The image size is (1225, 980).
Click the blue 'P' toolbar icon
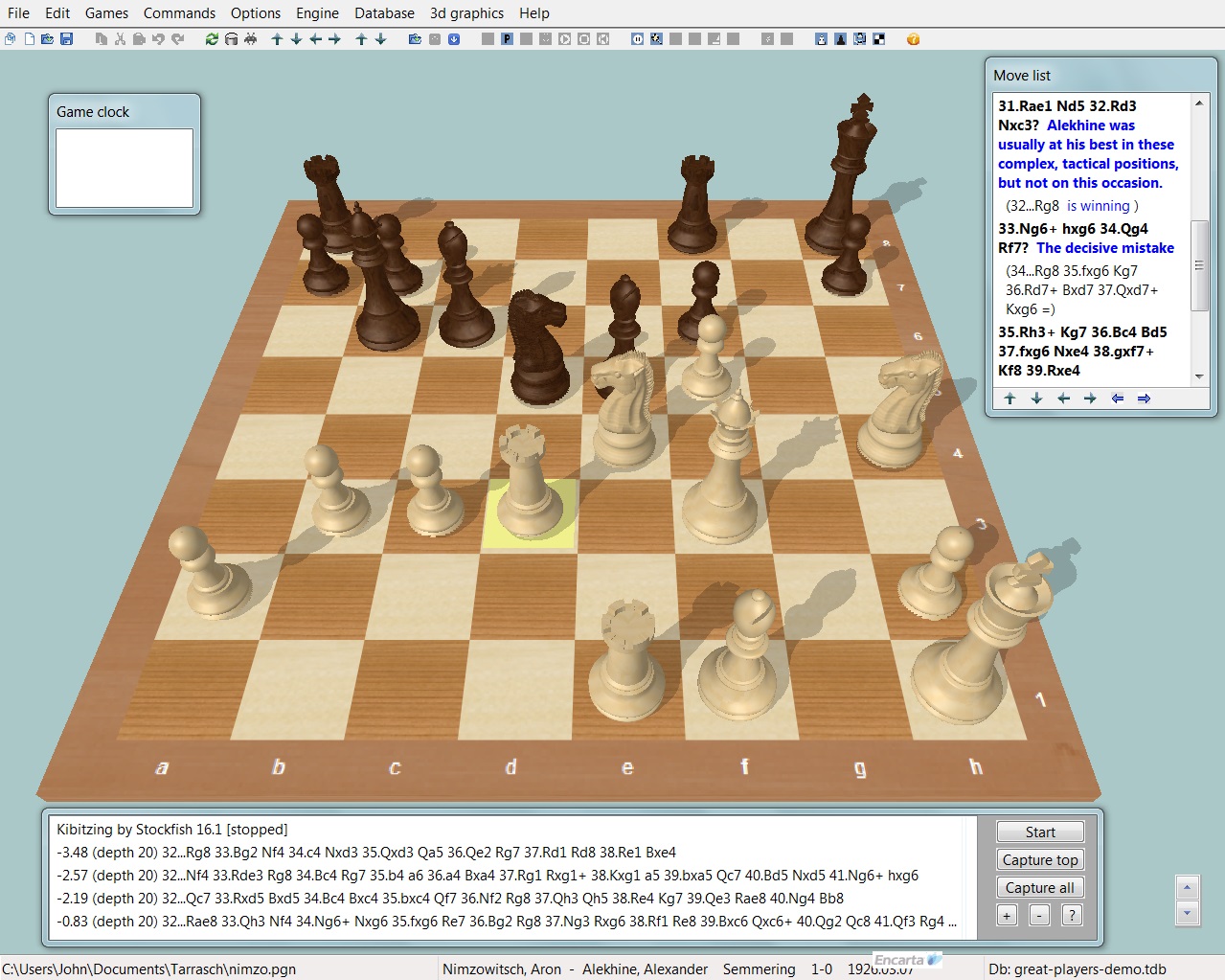click(x=507, y=39)
